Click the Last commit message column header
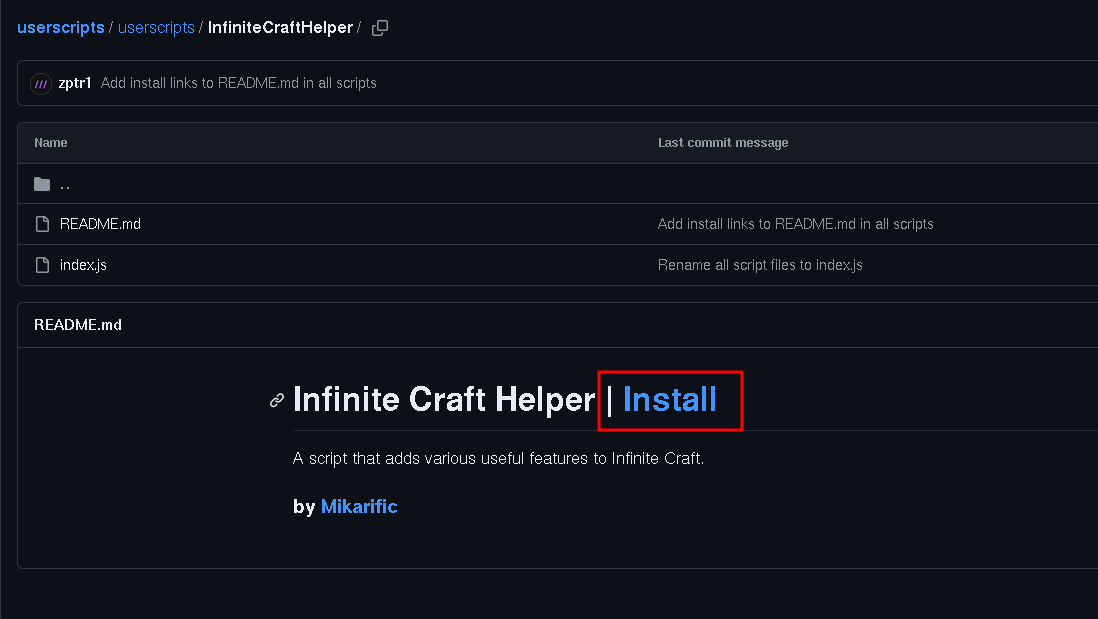The image size is (1098, 619). [x=723, y=143]
